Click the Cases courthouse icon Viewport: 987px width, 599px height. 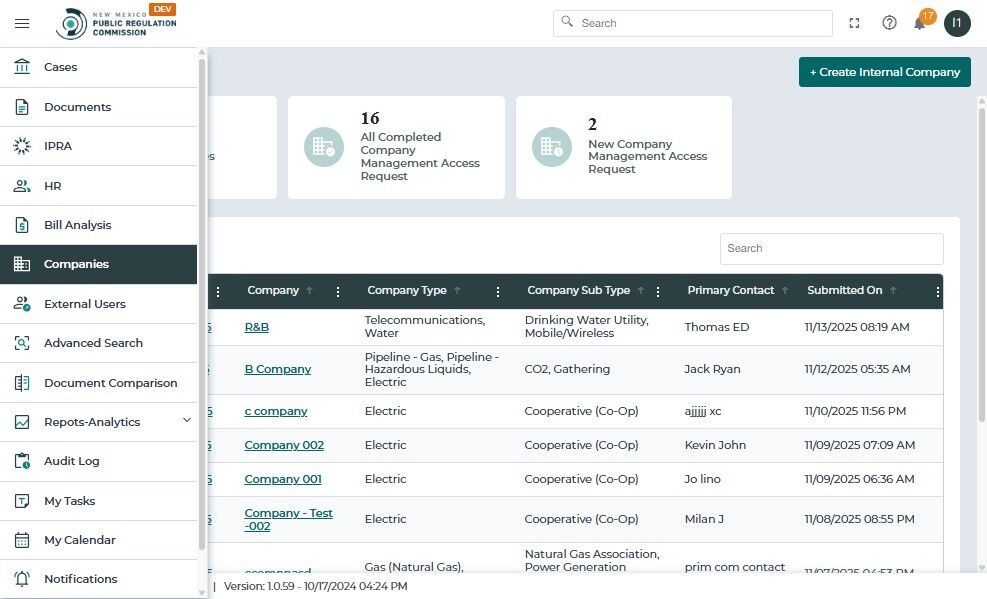(22, 67)
